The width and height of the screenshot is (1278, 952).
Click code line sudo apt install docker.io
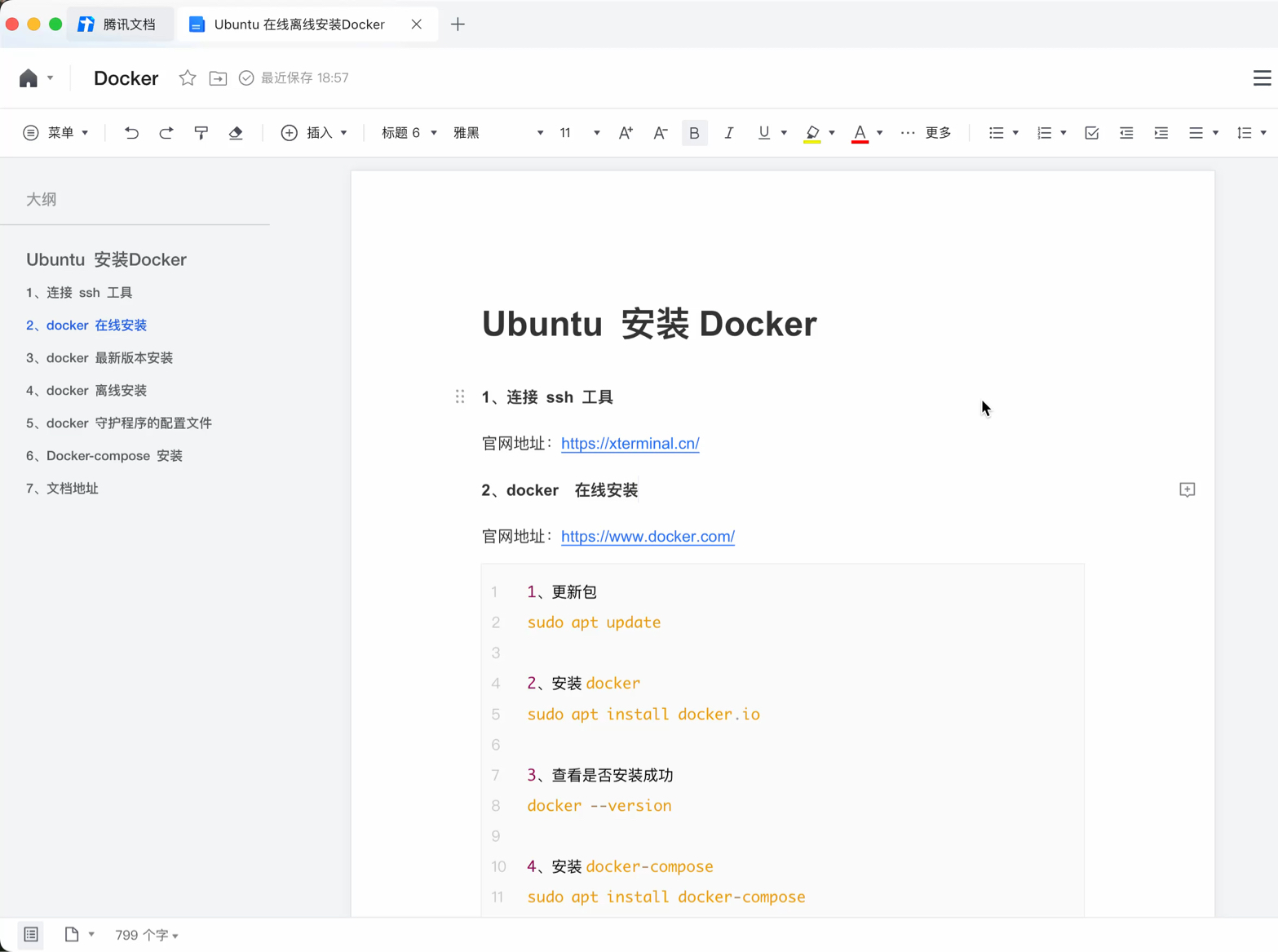tap(643, 714)
